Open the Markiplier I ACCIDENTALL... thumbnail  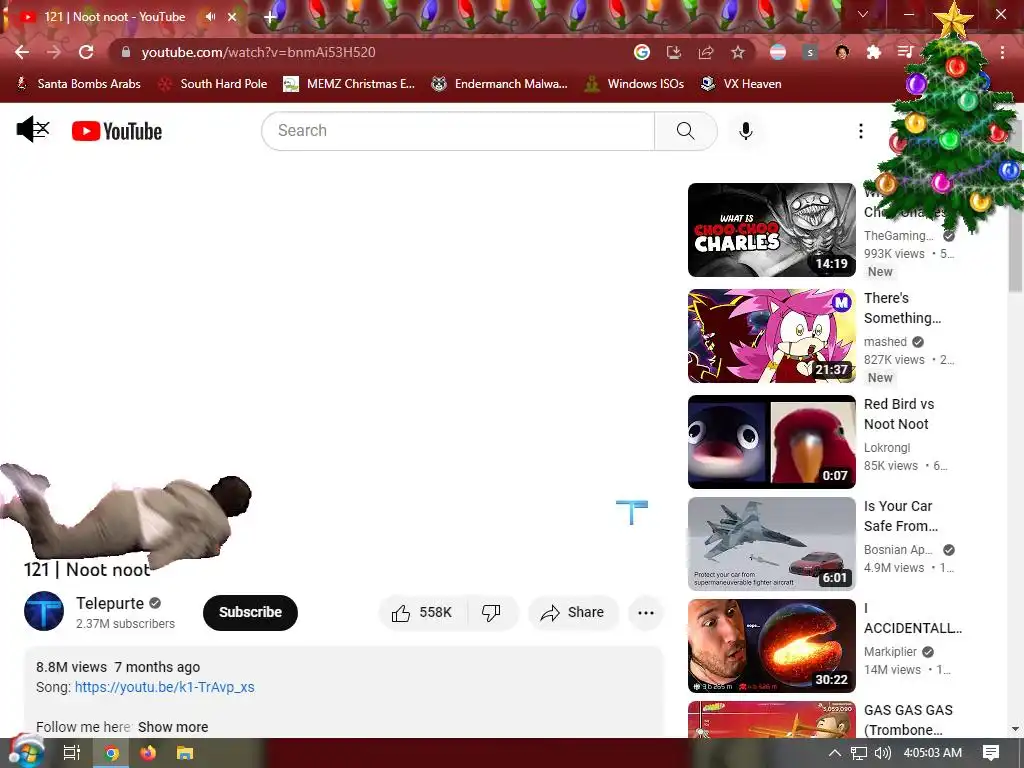(771, 646)
